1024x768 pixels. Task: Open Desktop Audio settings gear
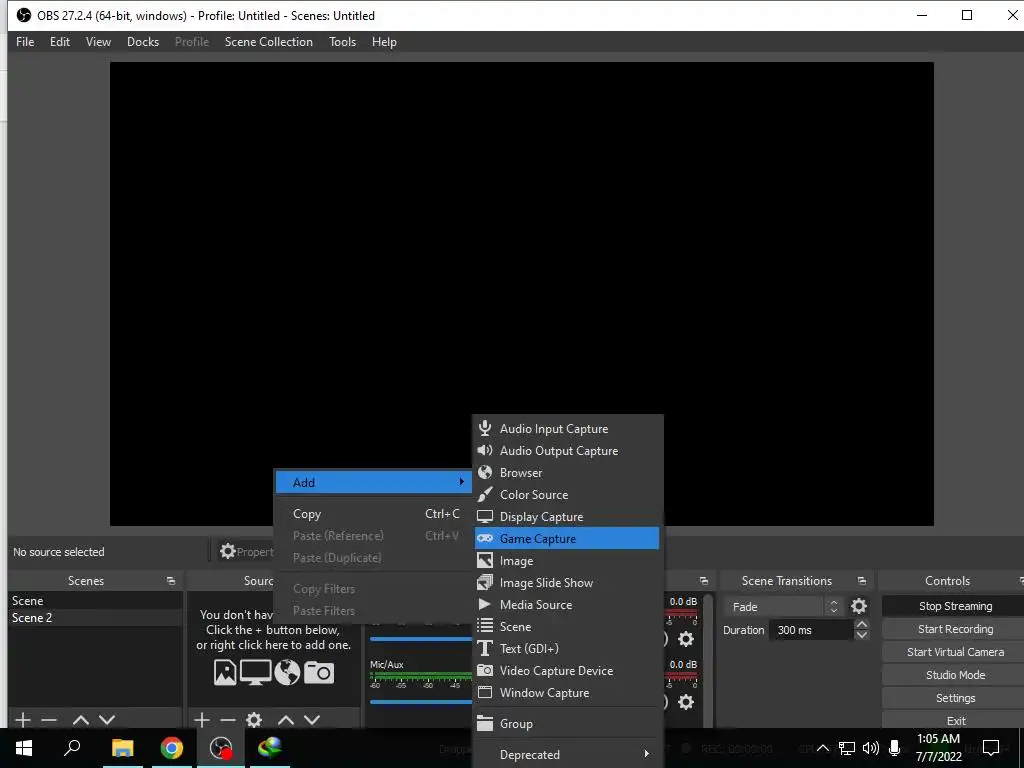[x=686, y=639]
